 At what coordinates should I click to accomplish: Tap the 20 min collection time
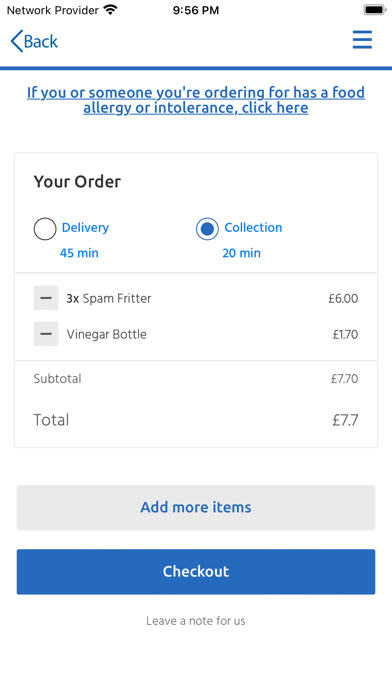[x=242, y=253]
